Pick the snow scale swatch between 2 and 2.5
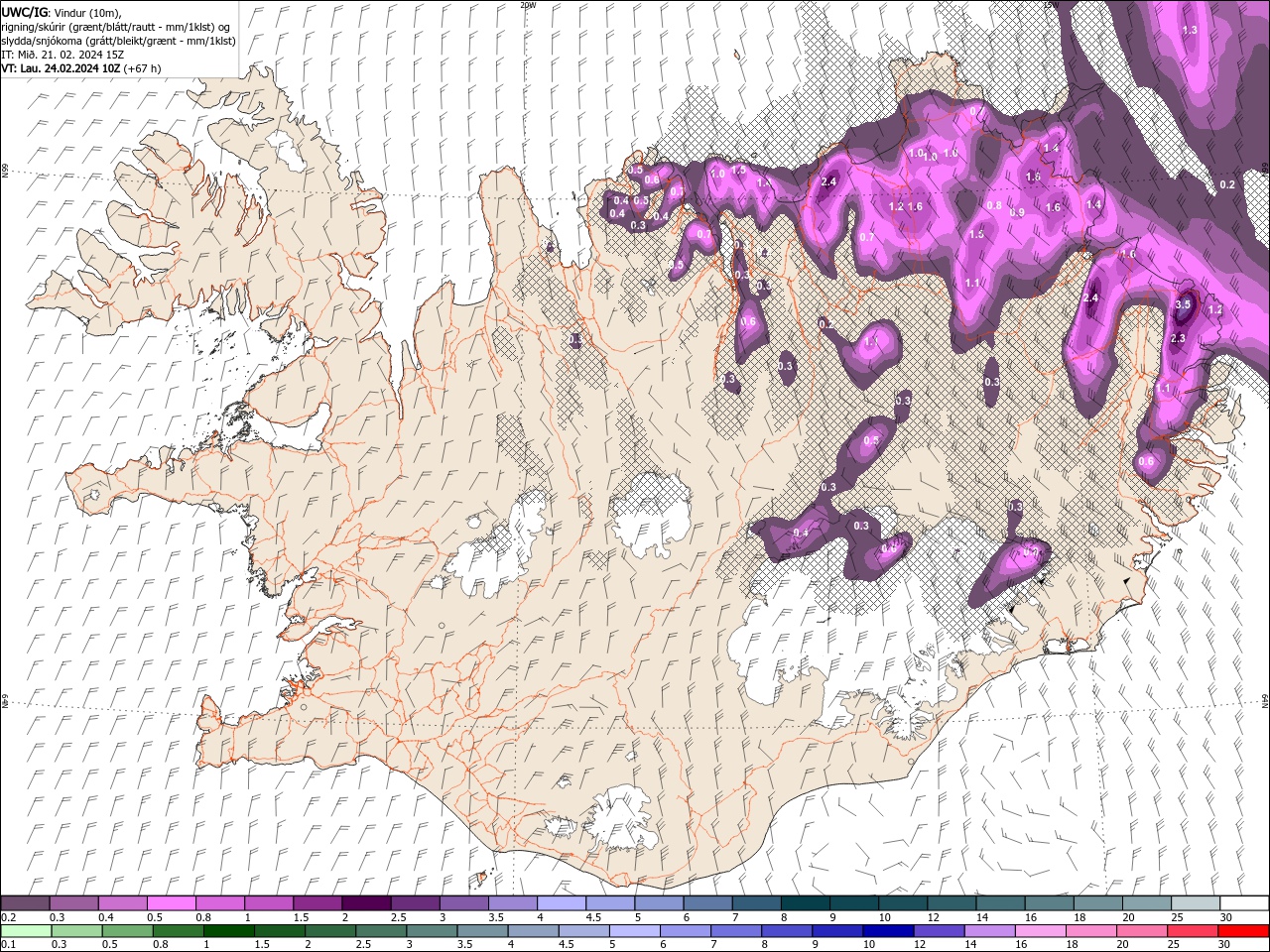This screenshot has height=952, width=1270. (365, 903)
